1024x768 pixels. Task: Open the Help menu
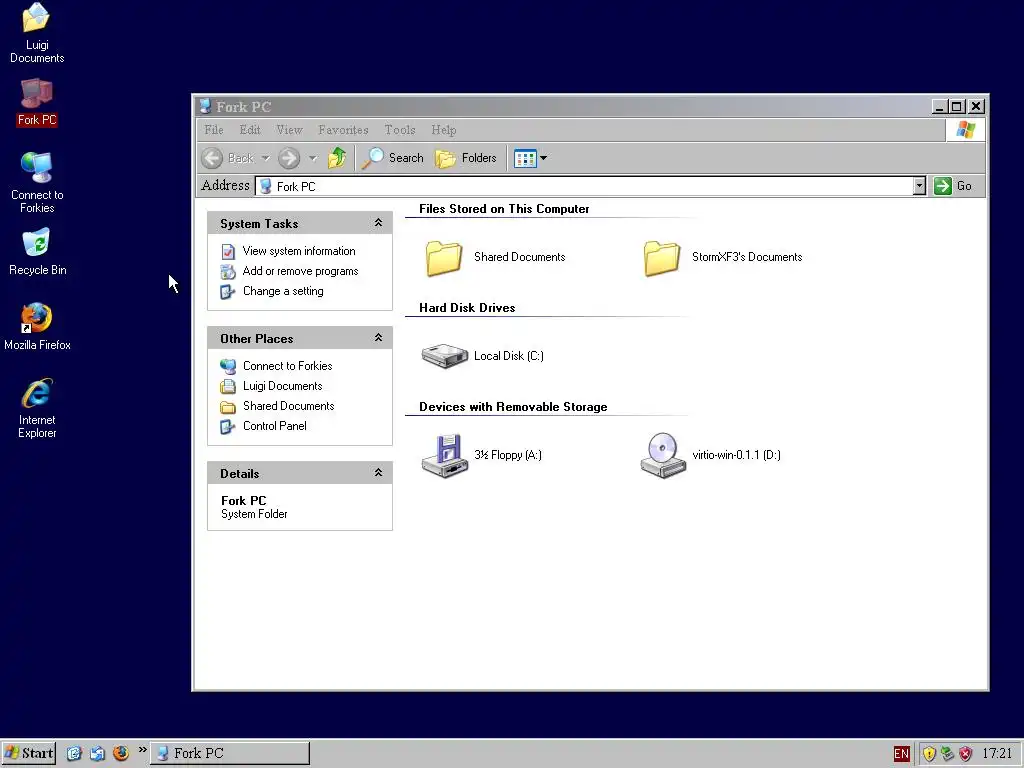click(x=443, y=130)
